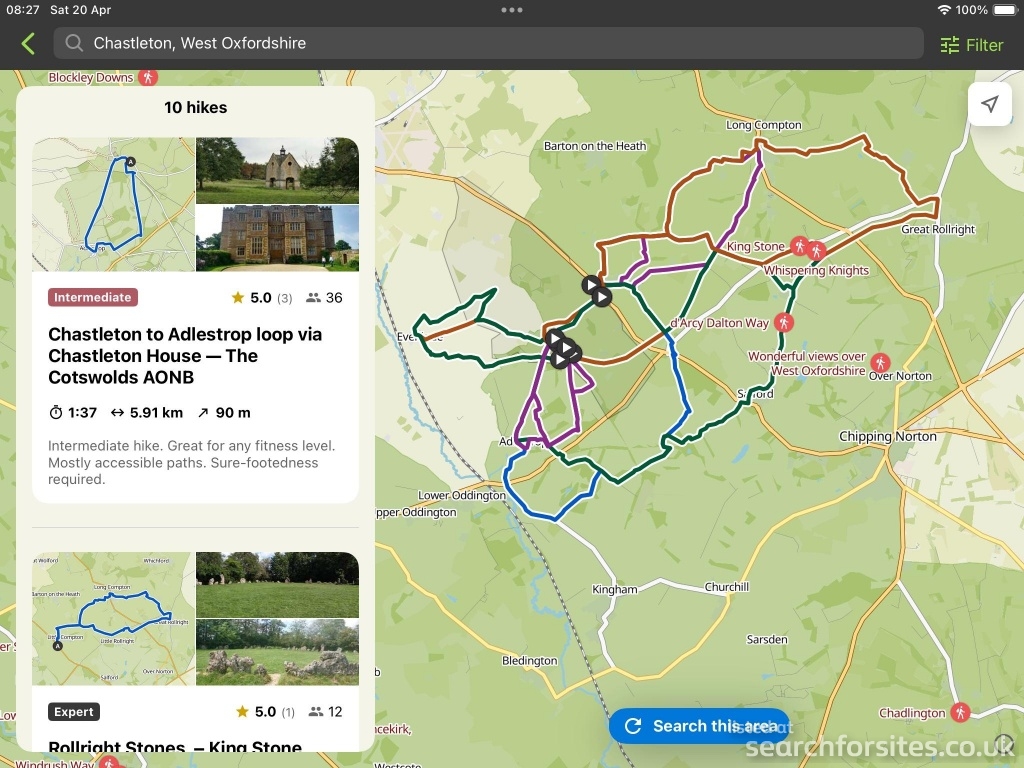Tap the Wonderful views highlight marker
The image size is (1024, 768).
tap(880, 362)
